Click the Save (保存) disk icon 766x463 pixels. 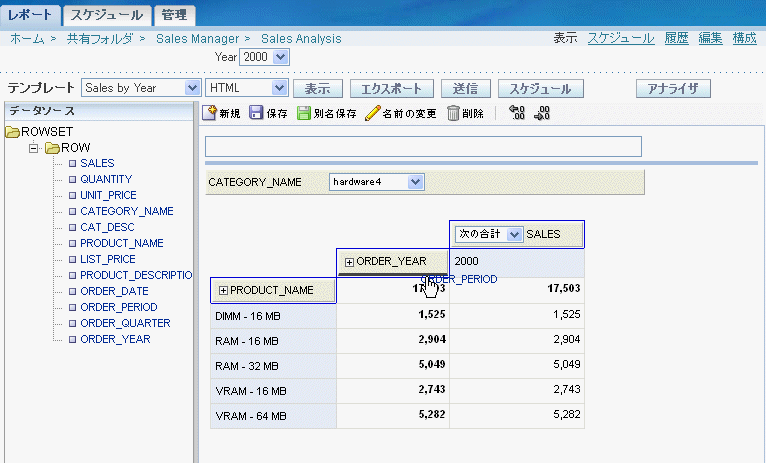256,113
